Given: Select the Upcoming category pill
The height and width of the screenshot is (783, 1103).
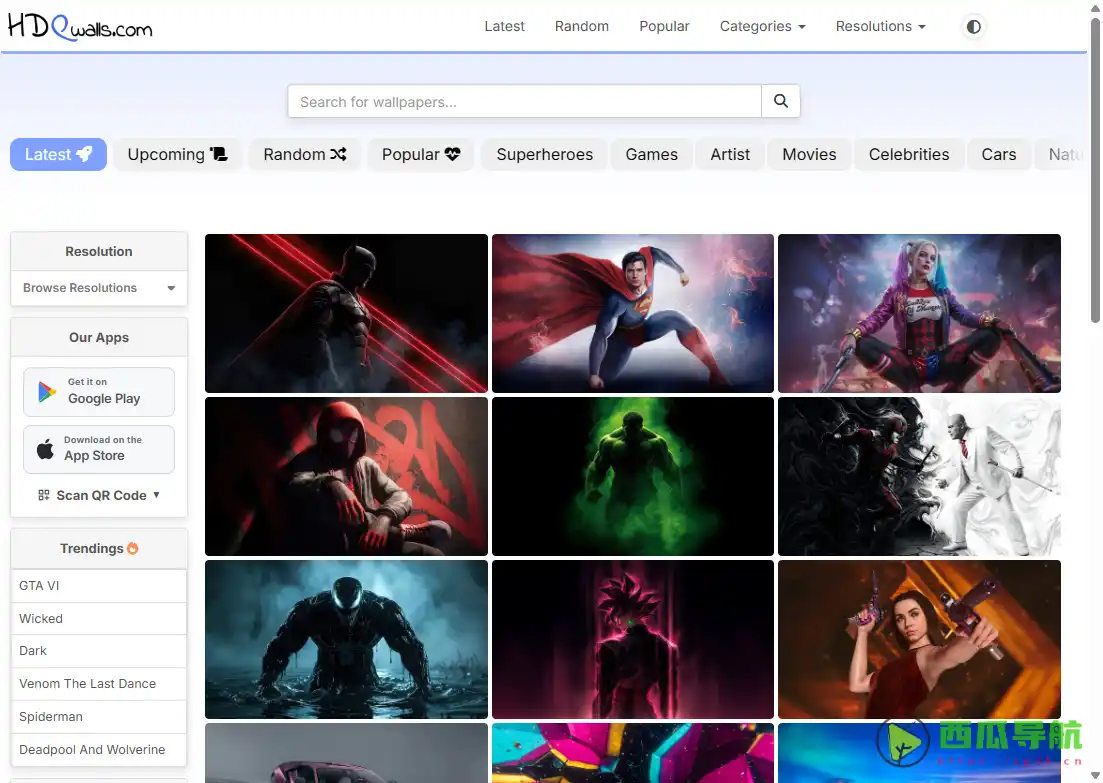Looking at the screenshot, I should [x=177, y=154].
